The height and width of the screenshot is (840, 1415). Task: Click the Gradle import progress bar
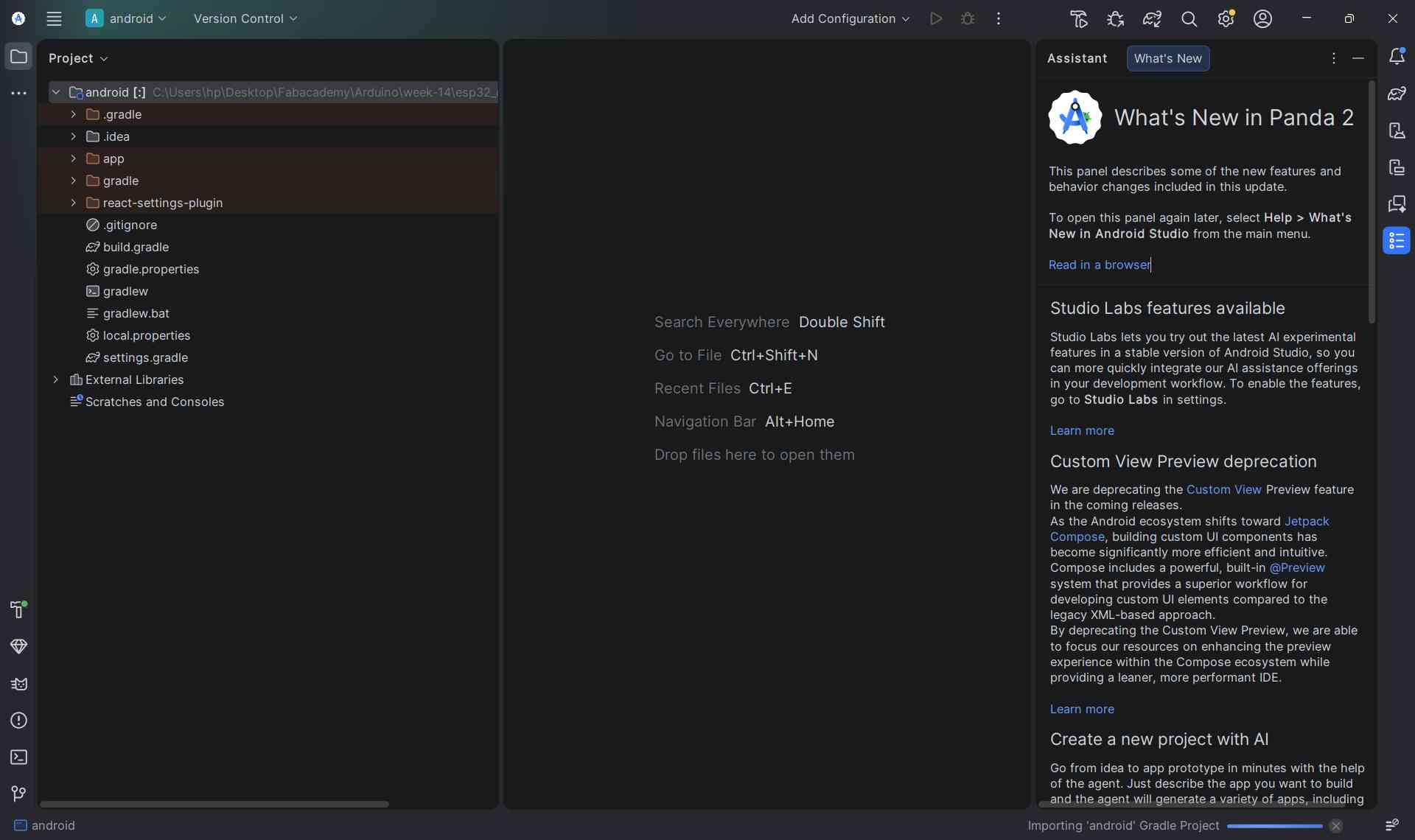click(x=1274, y=826)
